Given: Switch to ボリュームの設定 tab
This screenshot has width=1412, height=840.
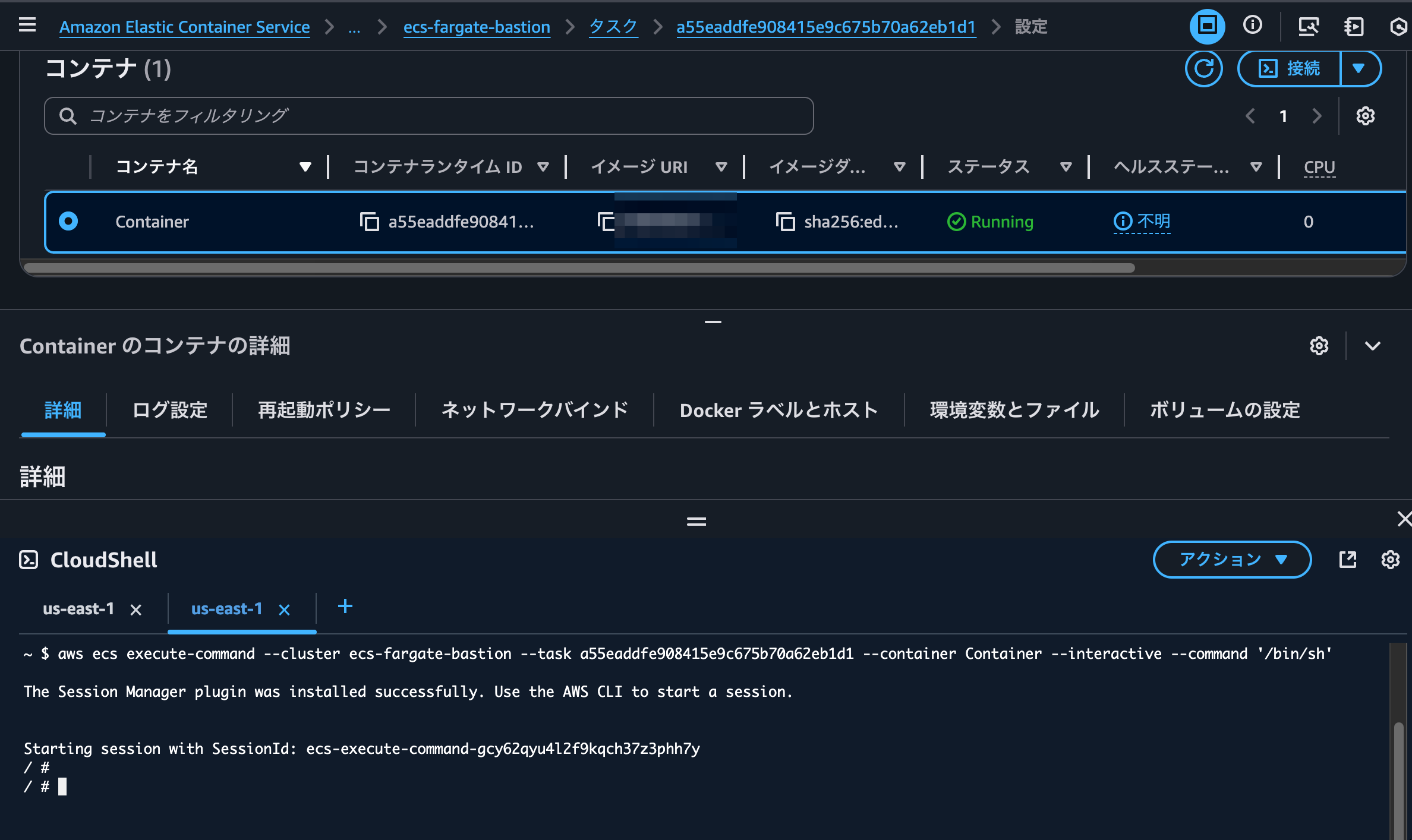Looking at the screenshot, I should coord(1225,410).
